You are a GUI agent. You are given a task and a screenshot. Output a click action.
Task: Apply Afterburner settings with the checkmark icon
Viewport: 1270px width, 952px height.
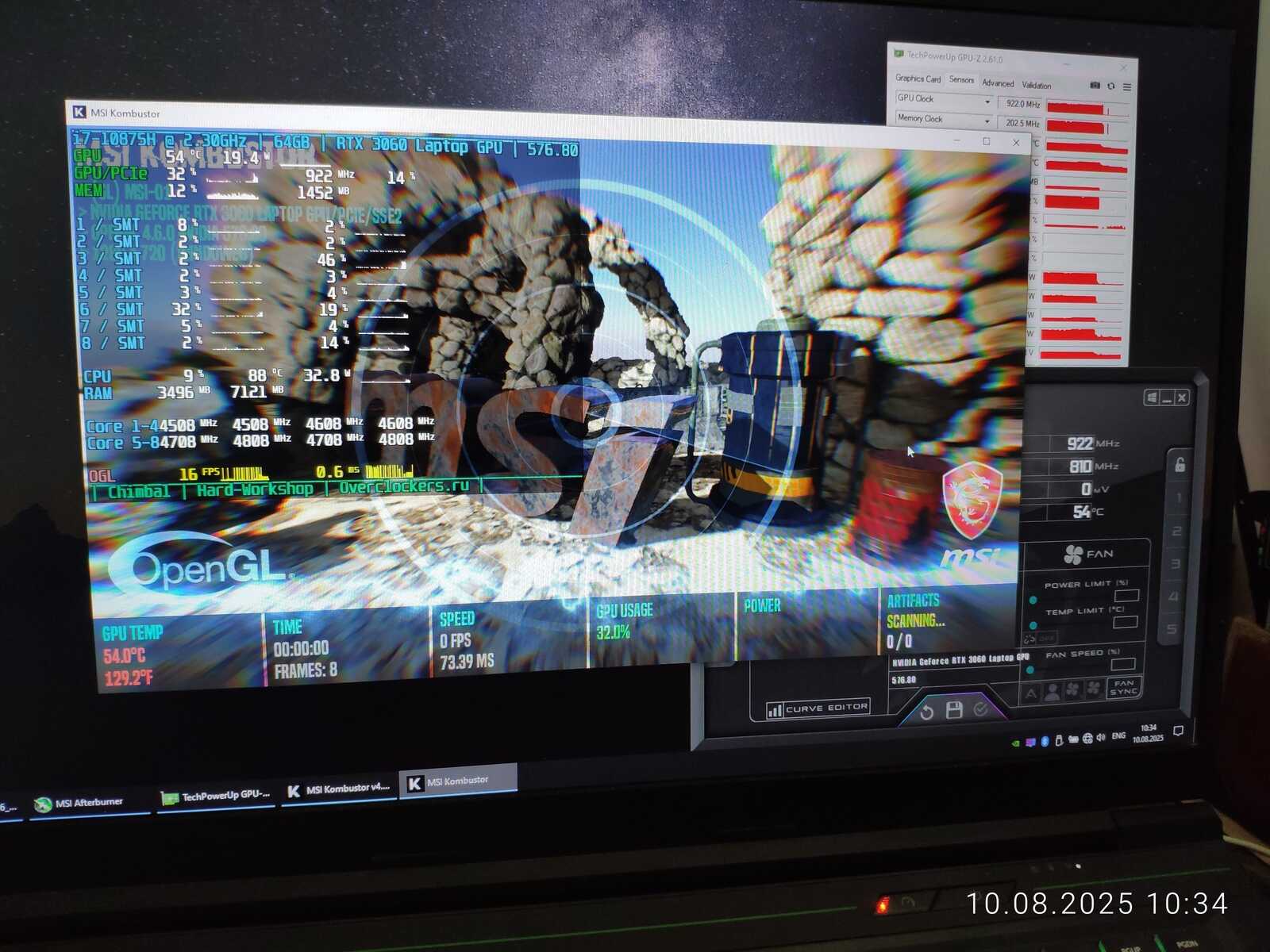click(981, 709)
